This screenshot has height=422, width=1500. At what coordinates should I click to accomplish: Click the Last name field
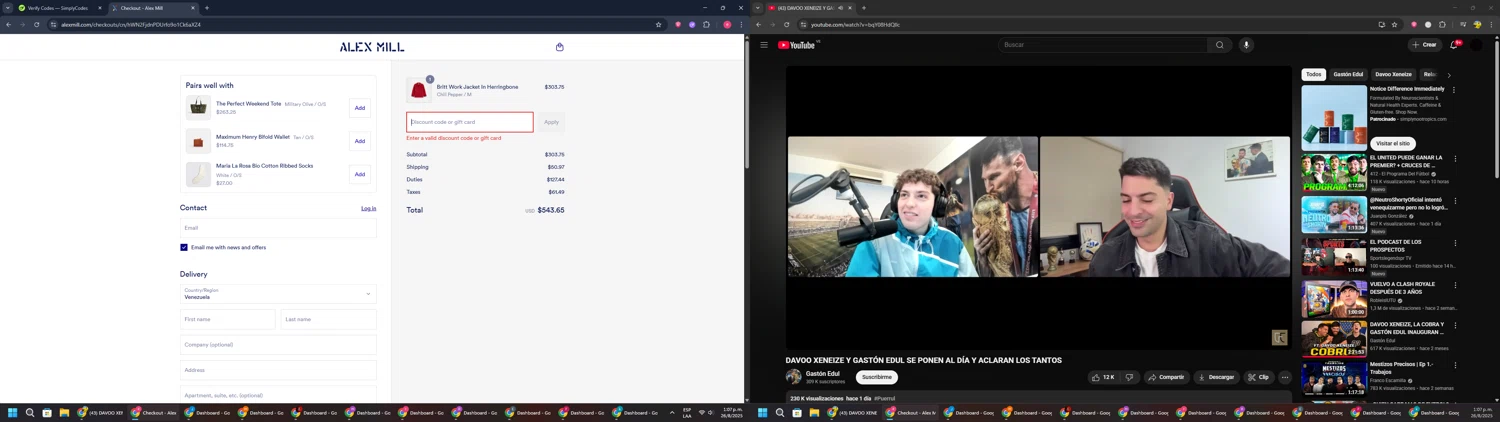coord(329,319)
